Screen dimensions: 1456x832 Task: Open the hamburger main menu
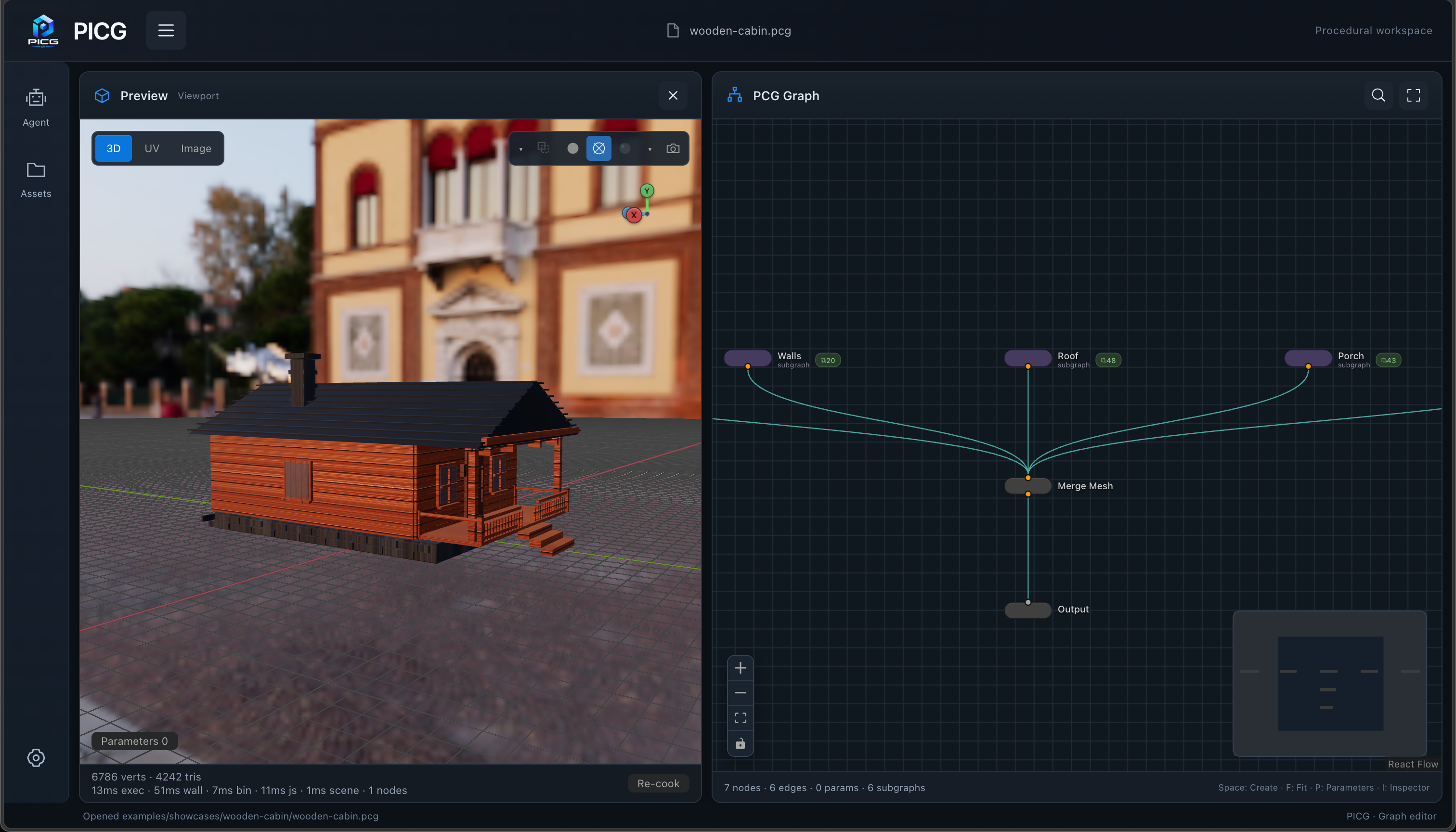[166, 30]
